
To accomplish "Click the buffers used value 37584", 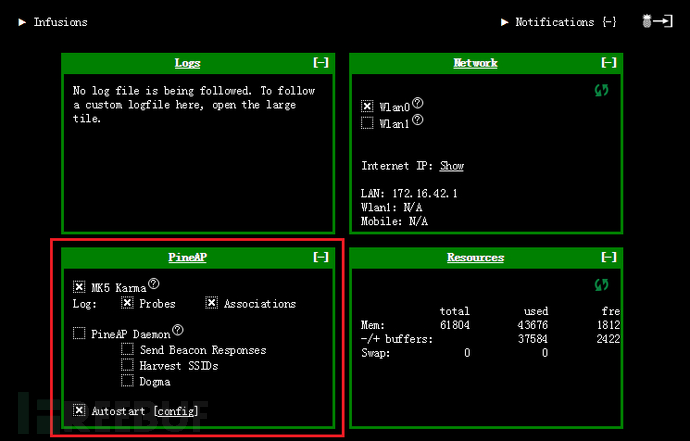I will tap(533, 339).
